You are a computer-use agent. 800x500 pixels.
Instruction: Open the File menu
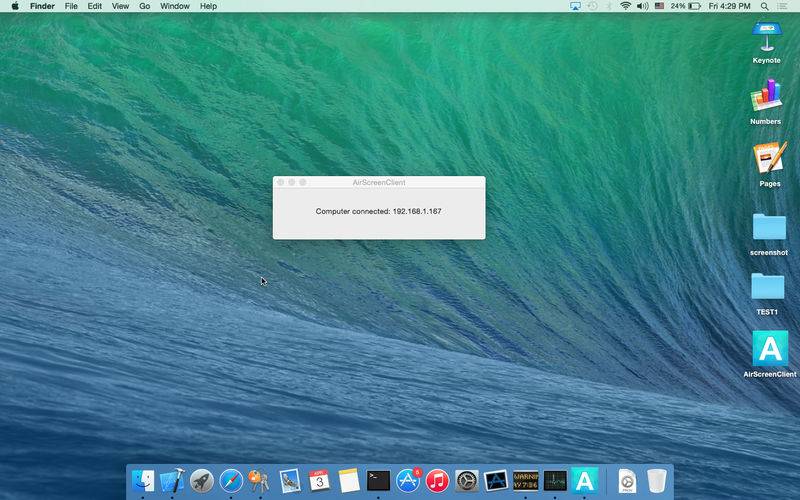coord(71,6)
